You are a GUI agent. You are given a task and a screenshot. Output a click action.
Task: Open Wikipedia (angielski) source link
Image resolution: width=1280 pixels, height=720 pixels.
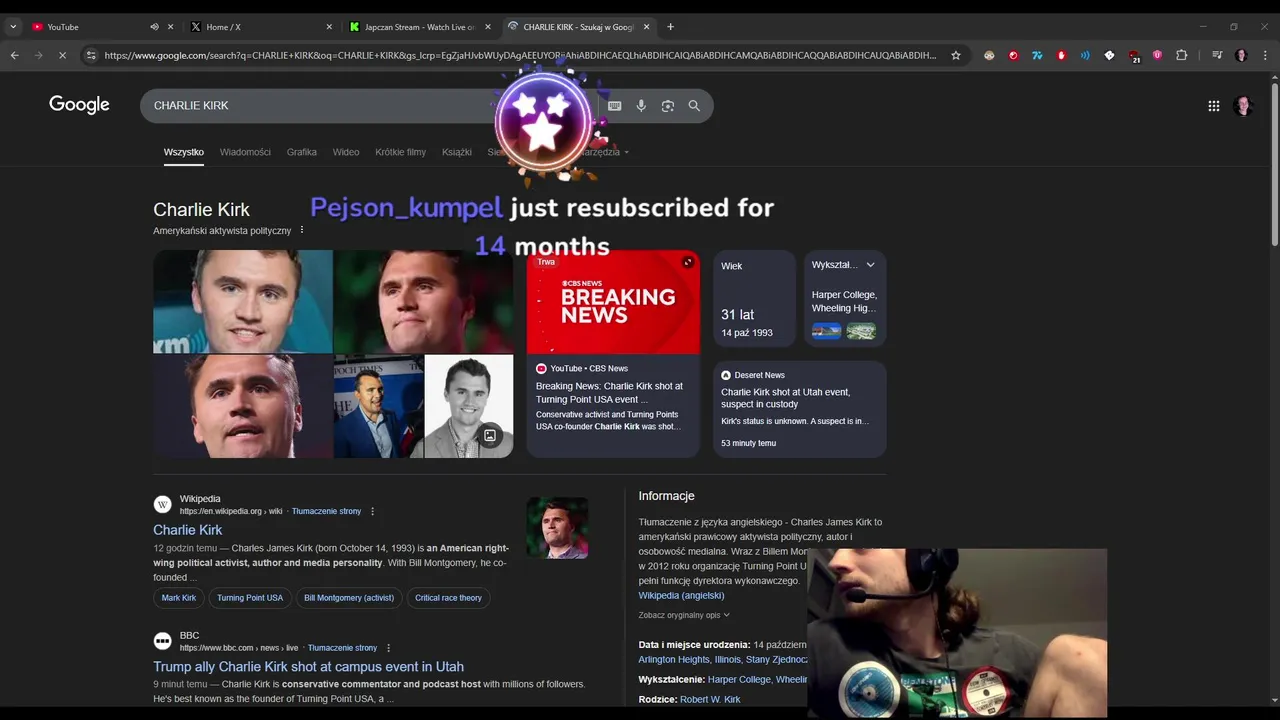pos(682,596)
